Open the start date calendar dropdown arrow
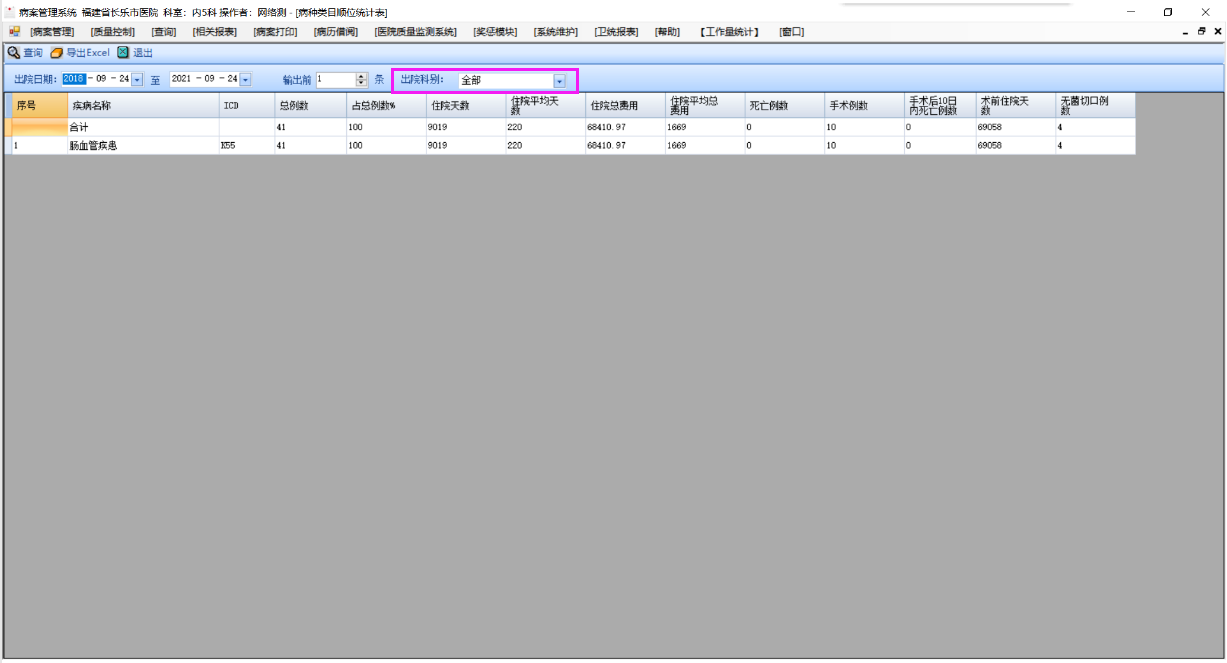Screen dimensions: 1227x663 137,79
